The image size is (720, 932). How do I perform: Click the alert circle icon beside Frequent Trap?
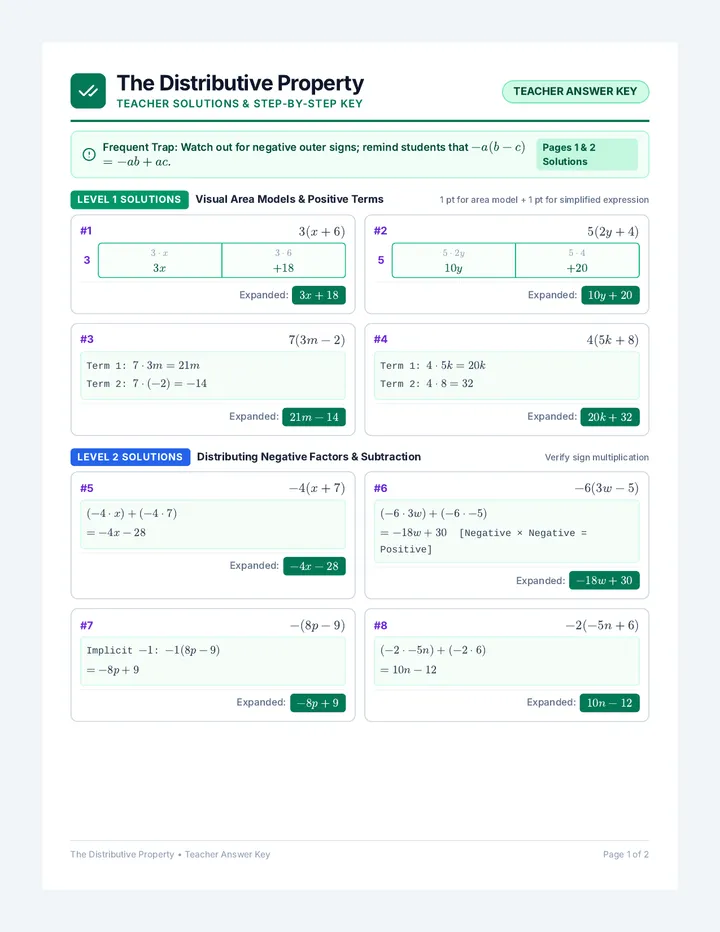click(89, 155)
